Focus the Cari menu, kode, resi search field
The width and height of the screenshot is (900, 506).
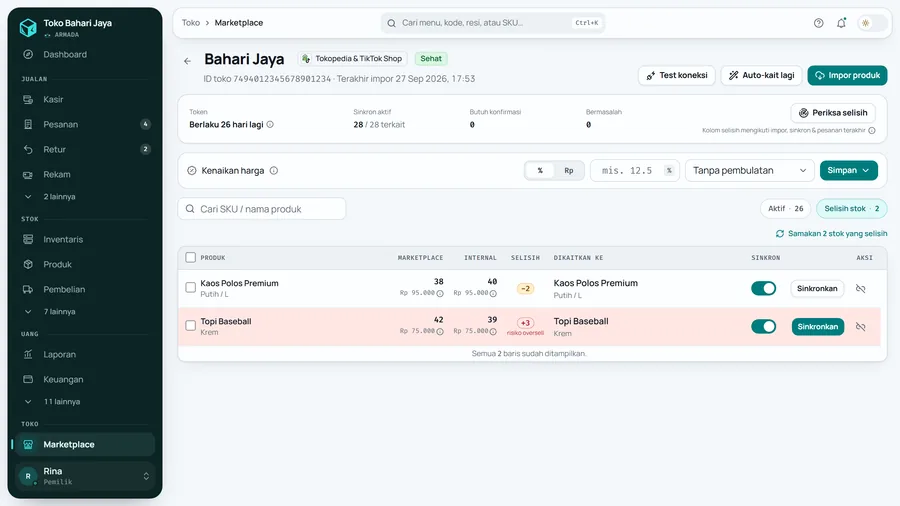coord(493,23)
